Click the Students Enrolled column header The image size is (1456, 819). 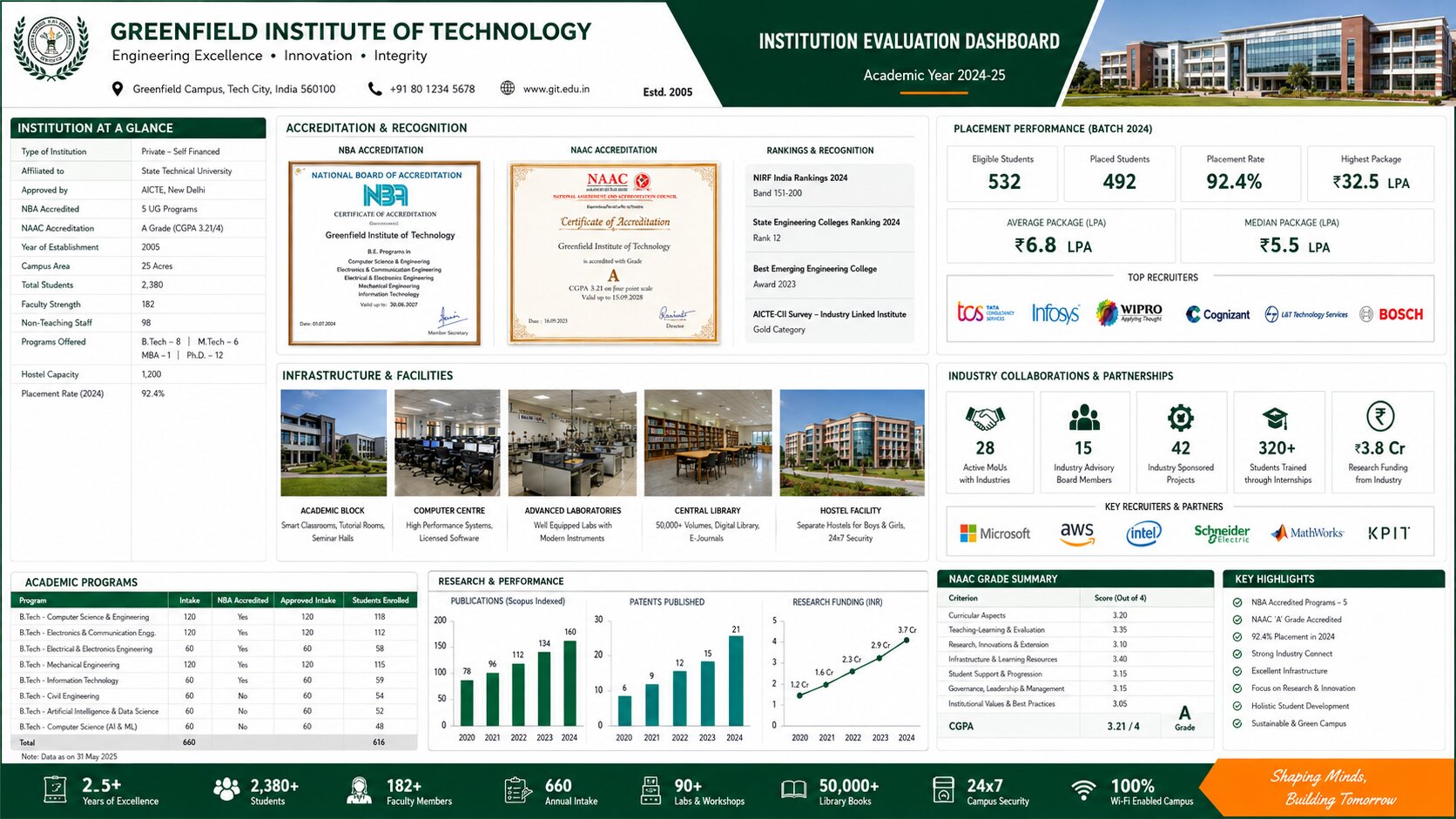[381, 601]
